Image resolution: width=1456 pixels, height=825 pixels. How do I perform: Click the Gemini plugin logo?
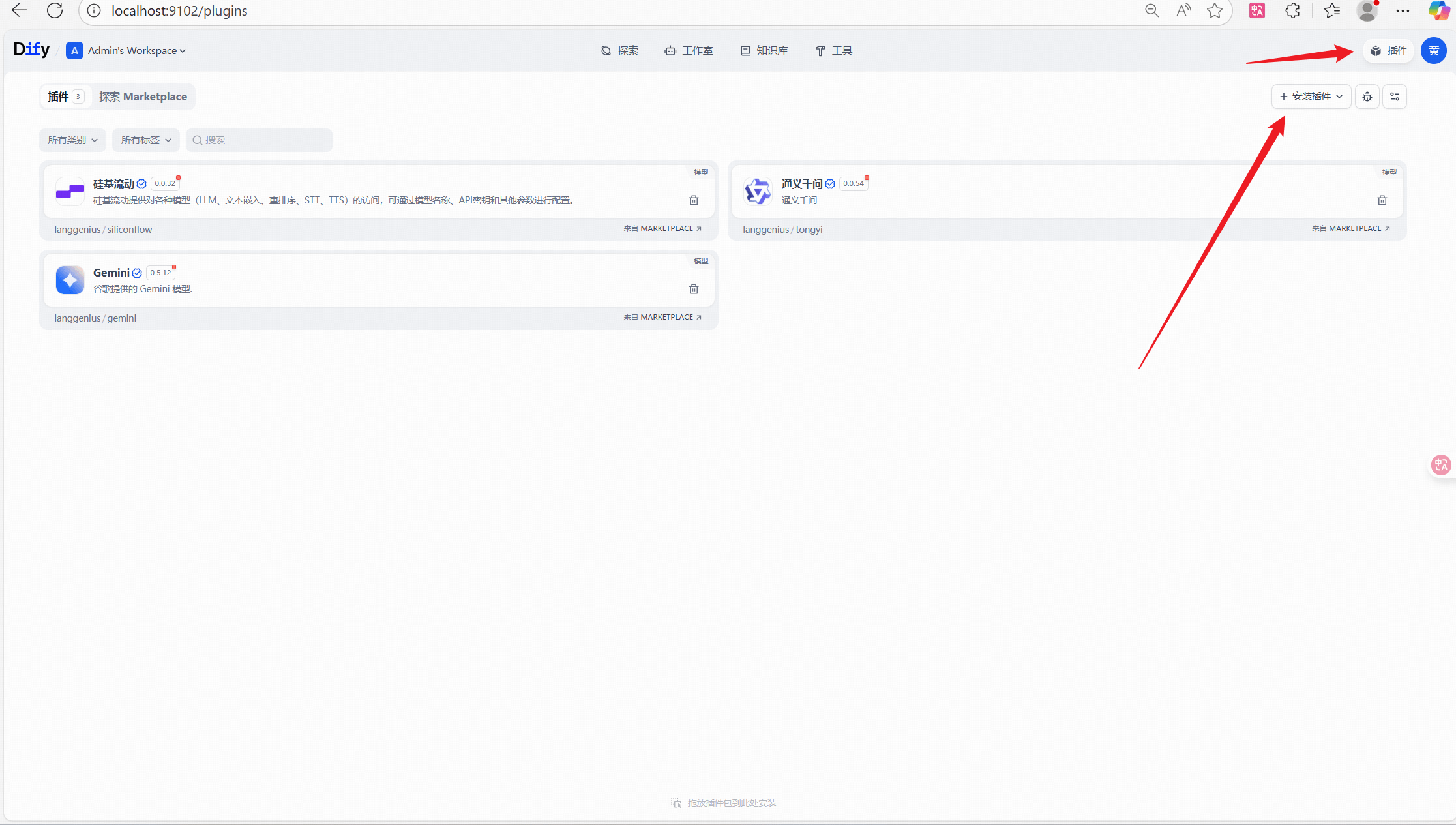tap(70, 280)
